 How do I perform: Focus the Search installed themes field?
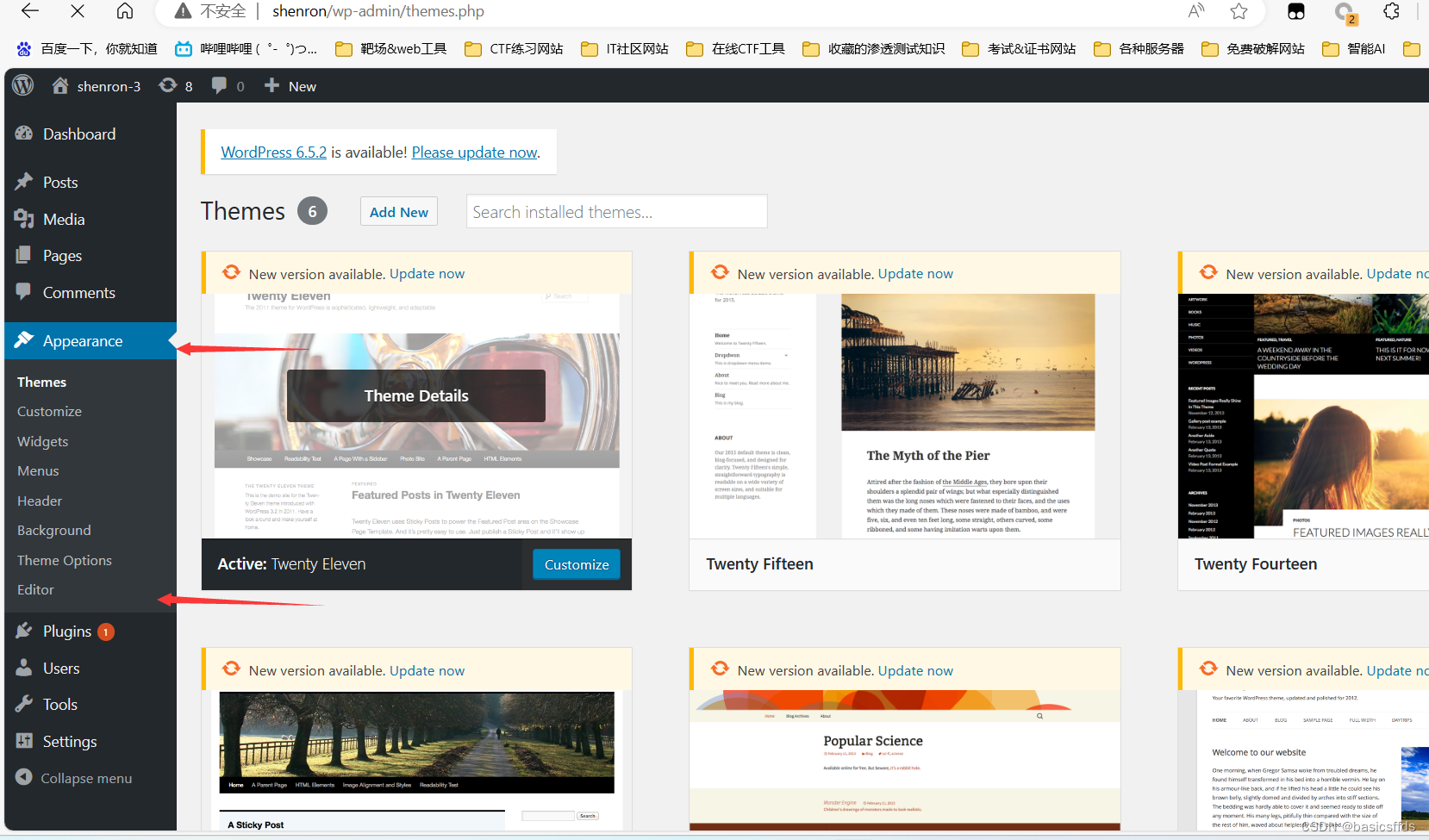click(x=617, y=212)
